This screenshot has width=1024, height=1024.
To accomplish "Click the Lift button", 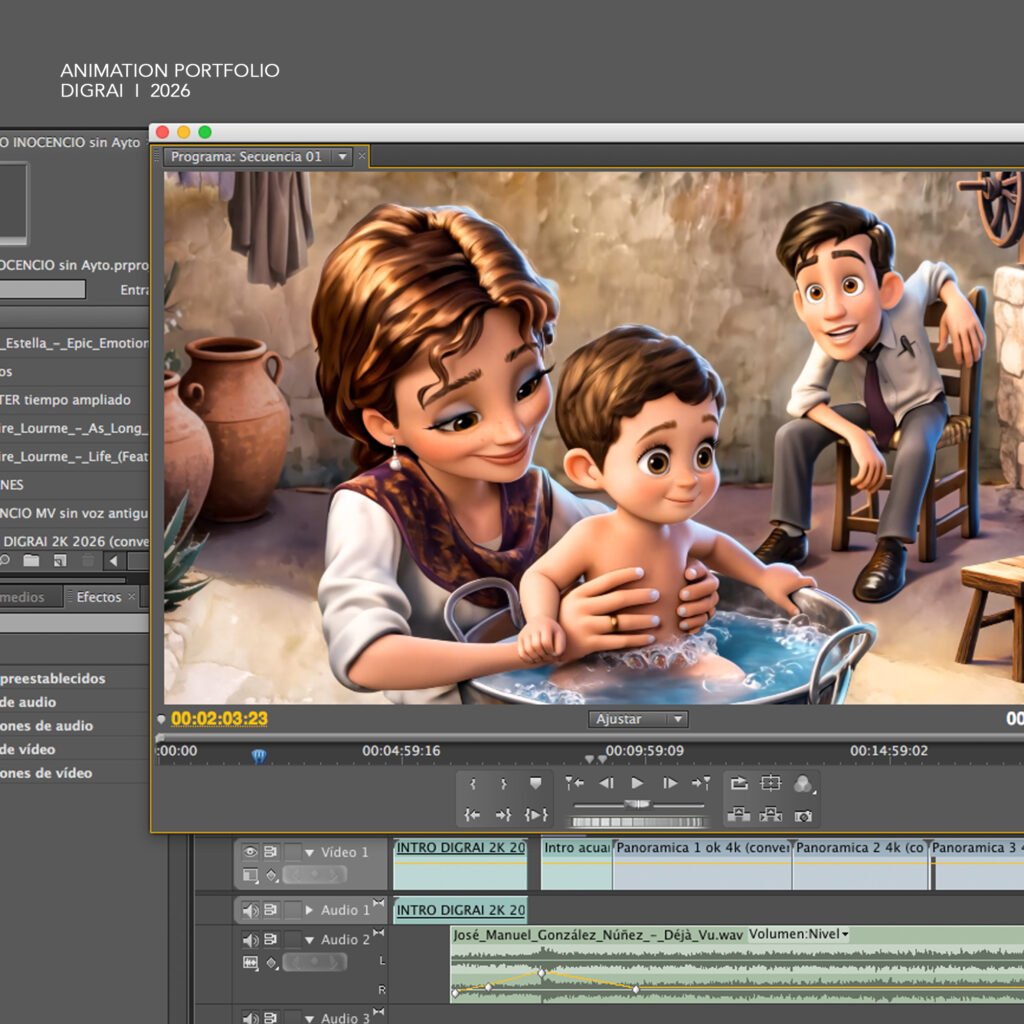I will click(x=739, y=814).
